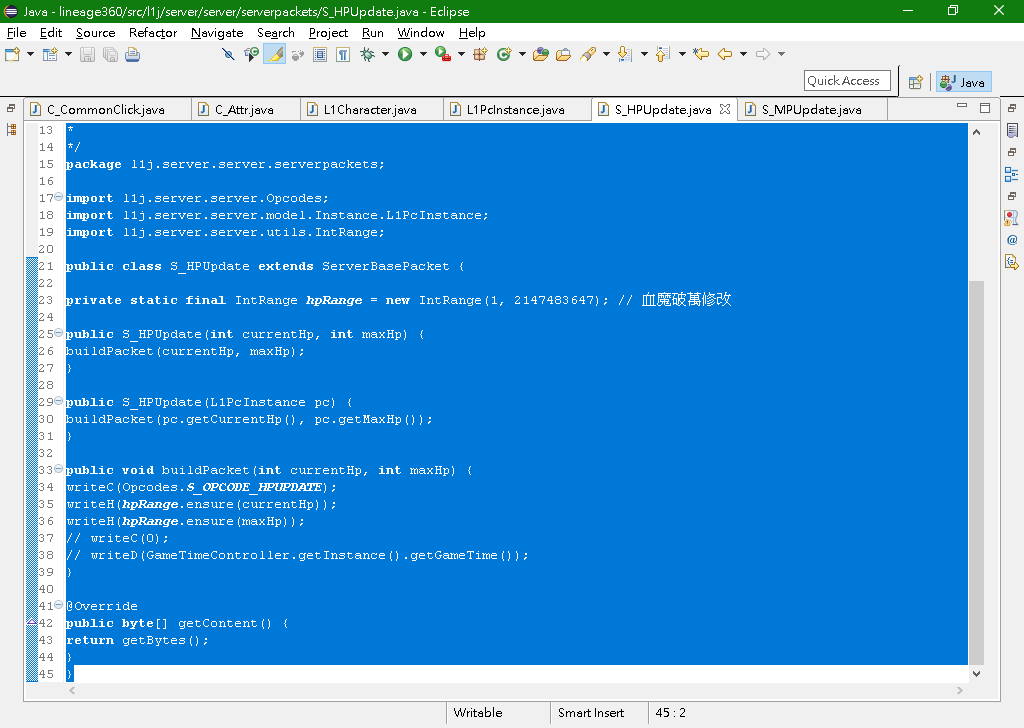Click the New Java Package icon
The image size is (1024, 728).
click(480, 54)
